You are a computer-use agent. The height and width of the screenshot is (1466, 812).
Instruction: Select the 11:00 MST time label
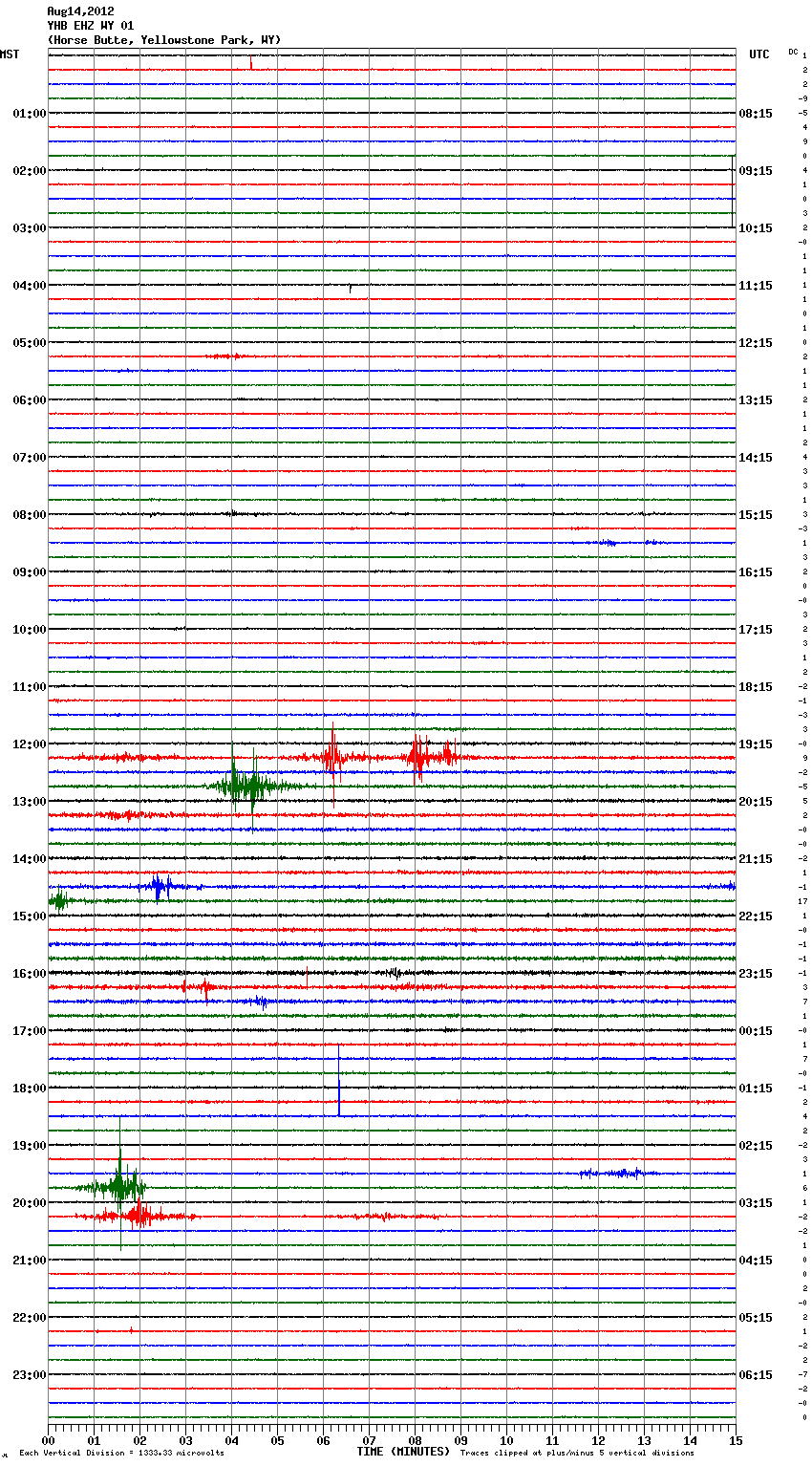tap(29, 686)
